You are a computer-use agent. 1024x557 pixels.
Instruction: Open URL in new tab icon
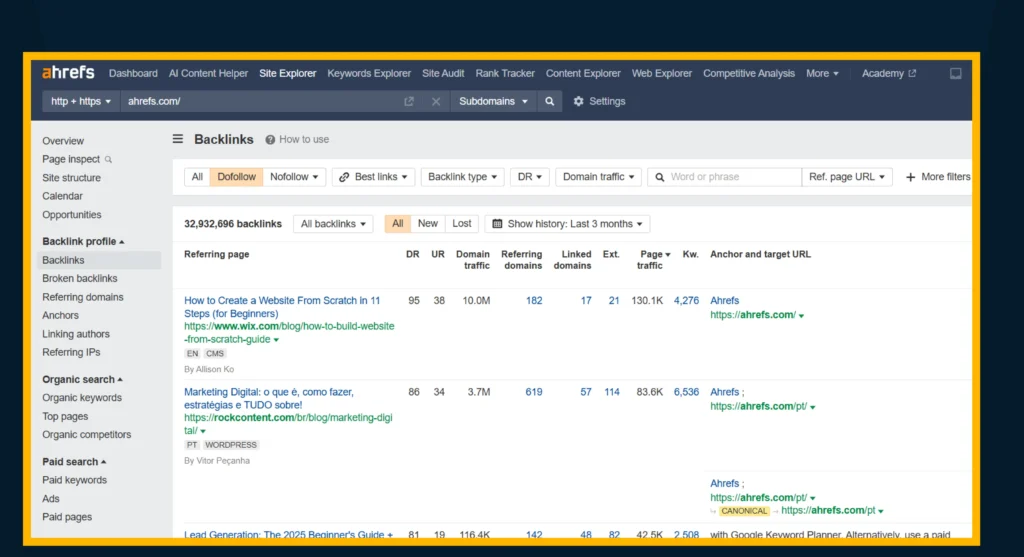(x=409, y=101)
